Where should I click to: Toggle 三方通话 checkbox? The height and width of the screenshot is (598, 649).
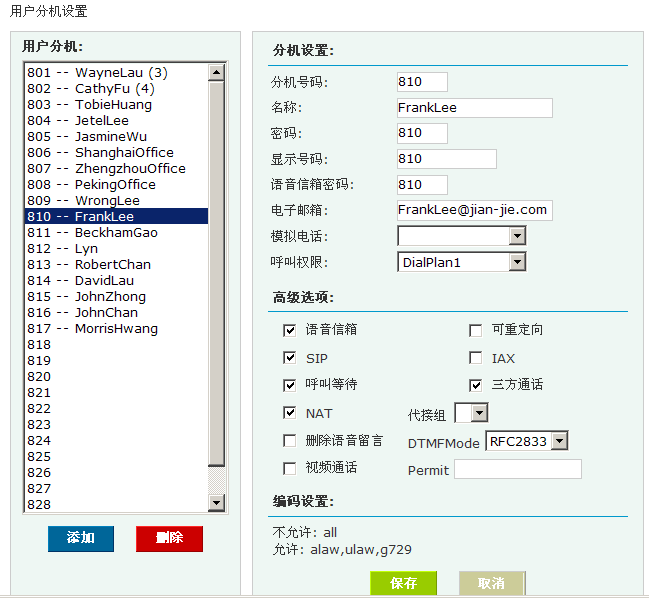point(476,385)
